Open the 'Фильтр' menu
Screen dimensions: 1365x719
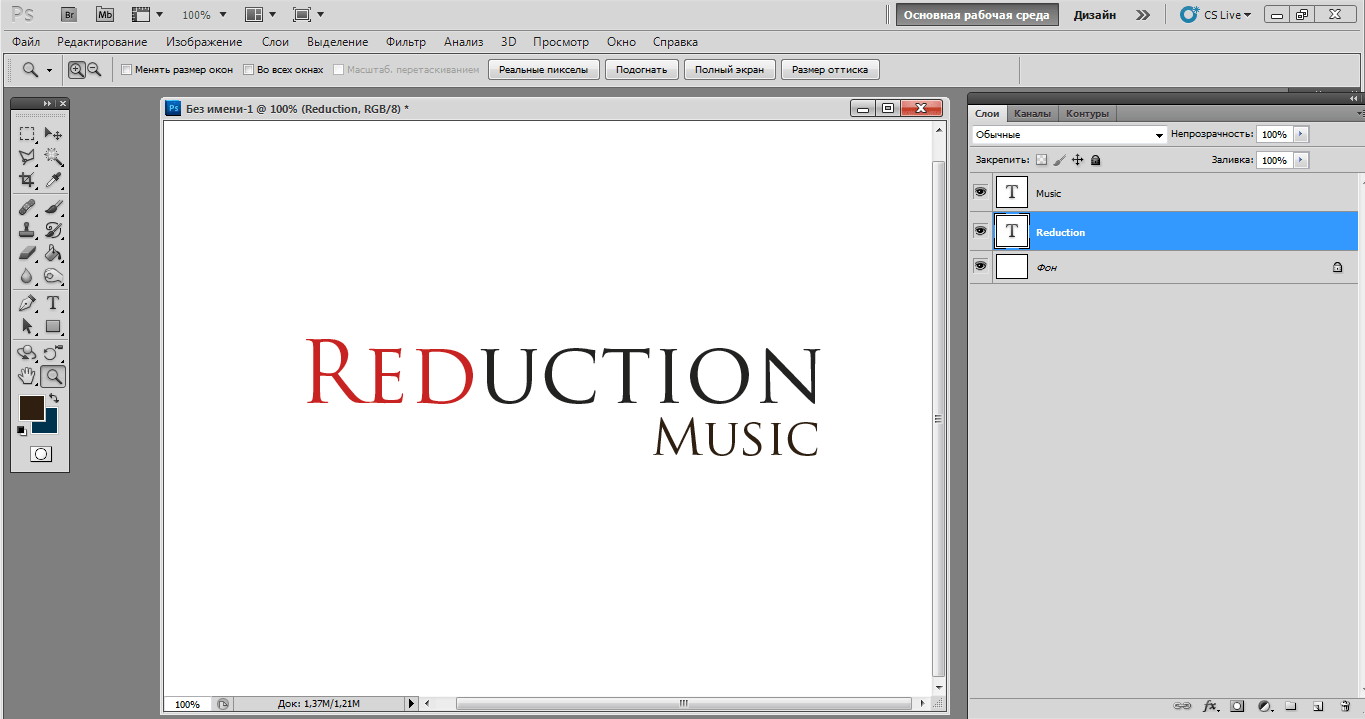pyautogui.click(x=405, y=42)
